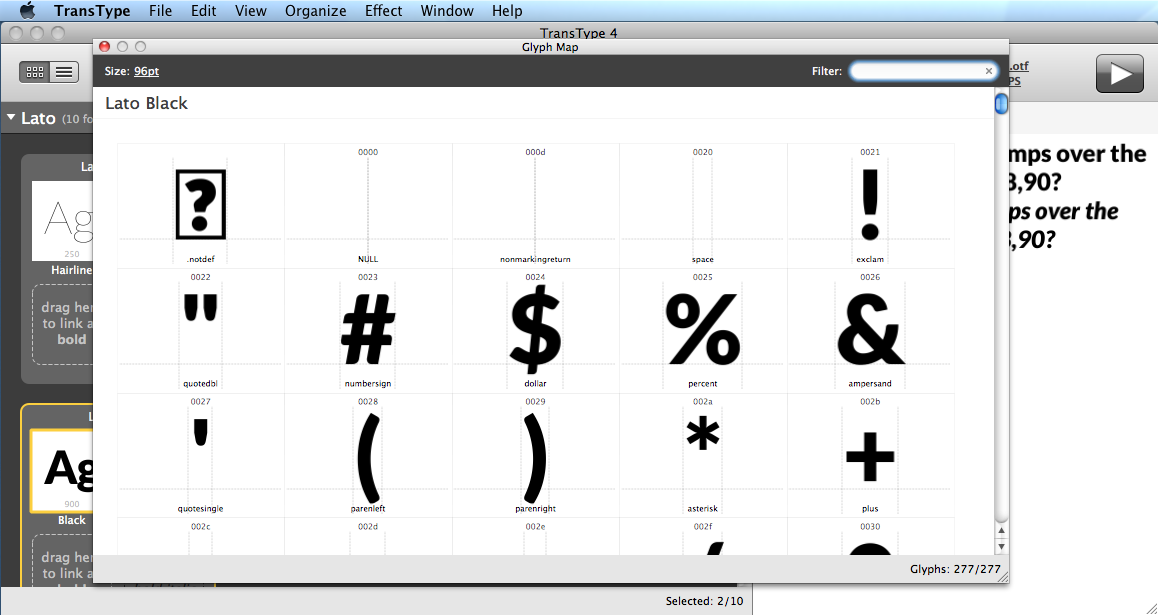Select the ampersand glyph
The height and width of the screenshot is (615, 1158).
[x=870, y=330]
